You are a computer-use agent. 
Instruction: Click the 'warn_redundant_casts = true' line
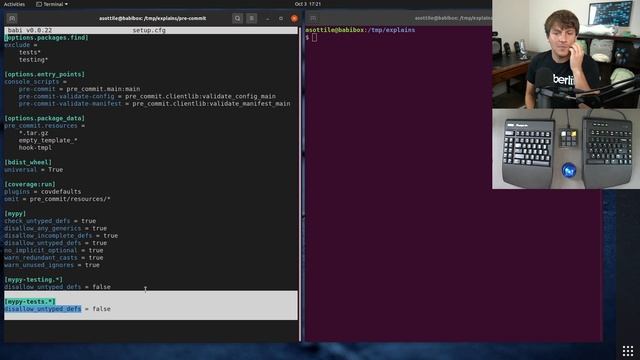53,258
